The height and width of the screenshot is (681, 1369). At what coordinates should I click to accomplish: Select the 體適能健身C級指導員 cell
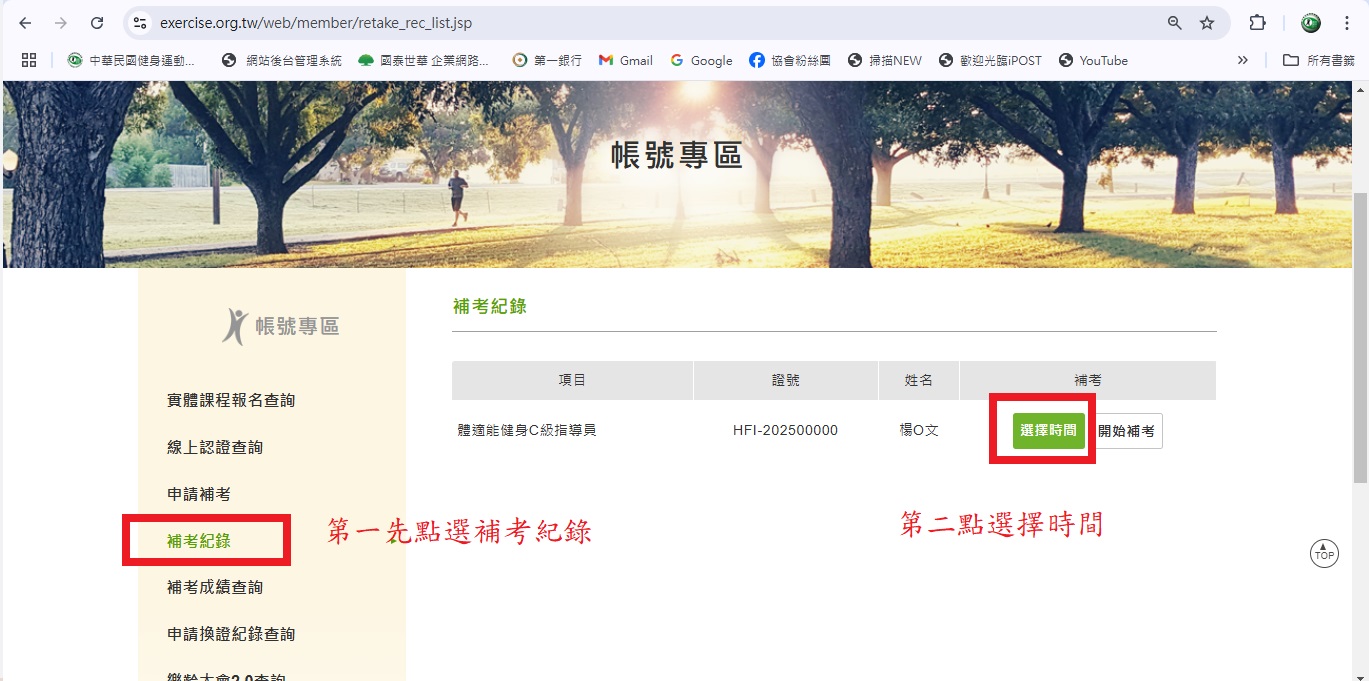(527, 431)
